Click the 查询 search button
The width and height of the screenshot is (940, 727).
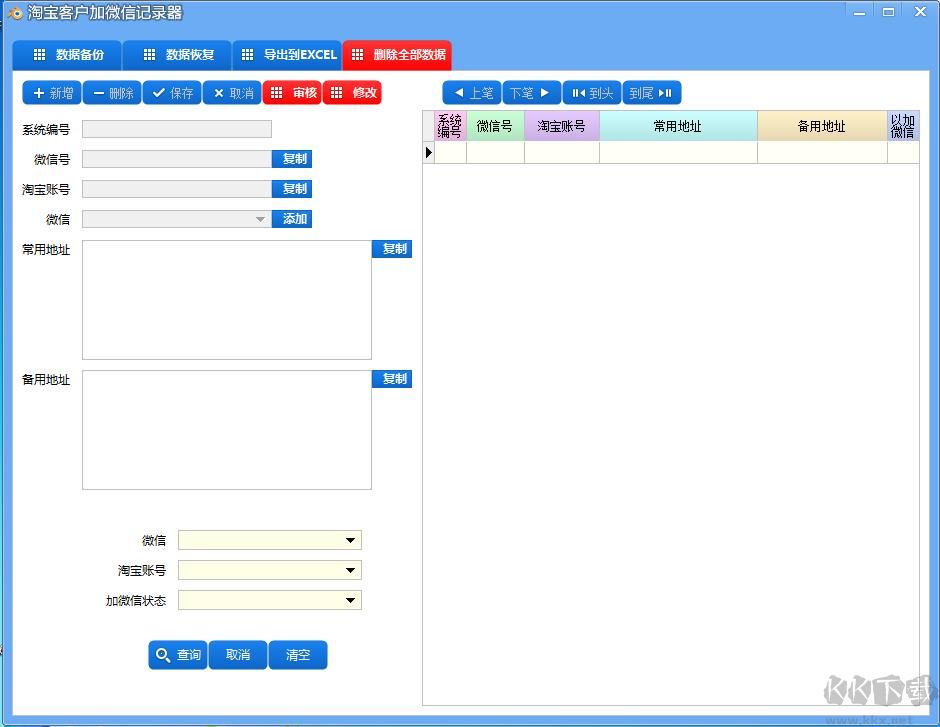[178, 655]
